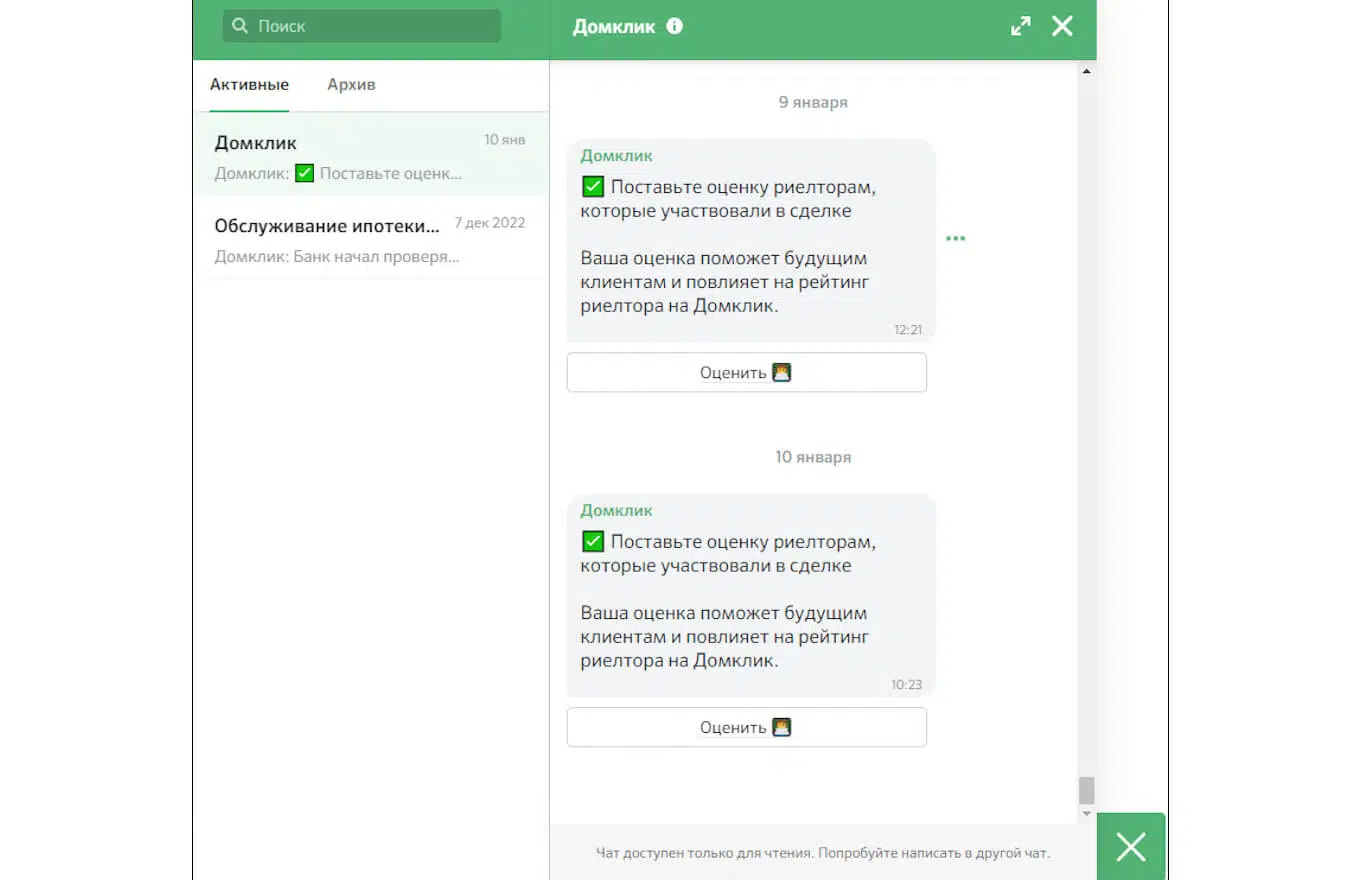Click Оценить button under 12:21 message

[x=746, y=372]
